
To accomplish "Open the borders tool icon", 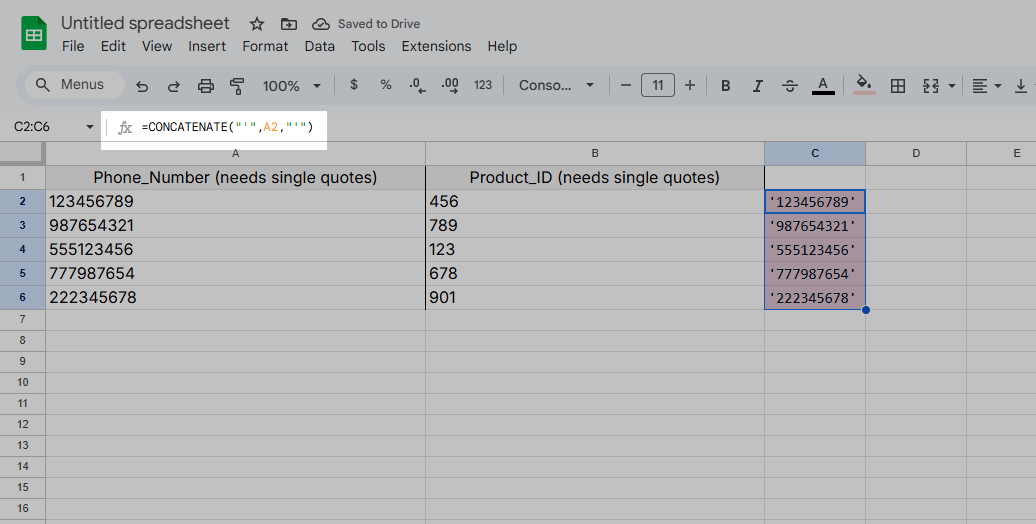I will (x=898, y=86).
